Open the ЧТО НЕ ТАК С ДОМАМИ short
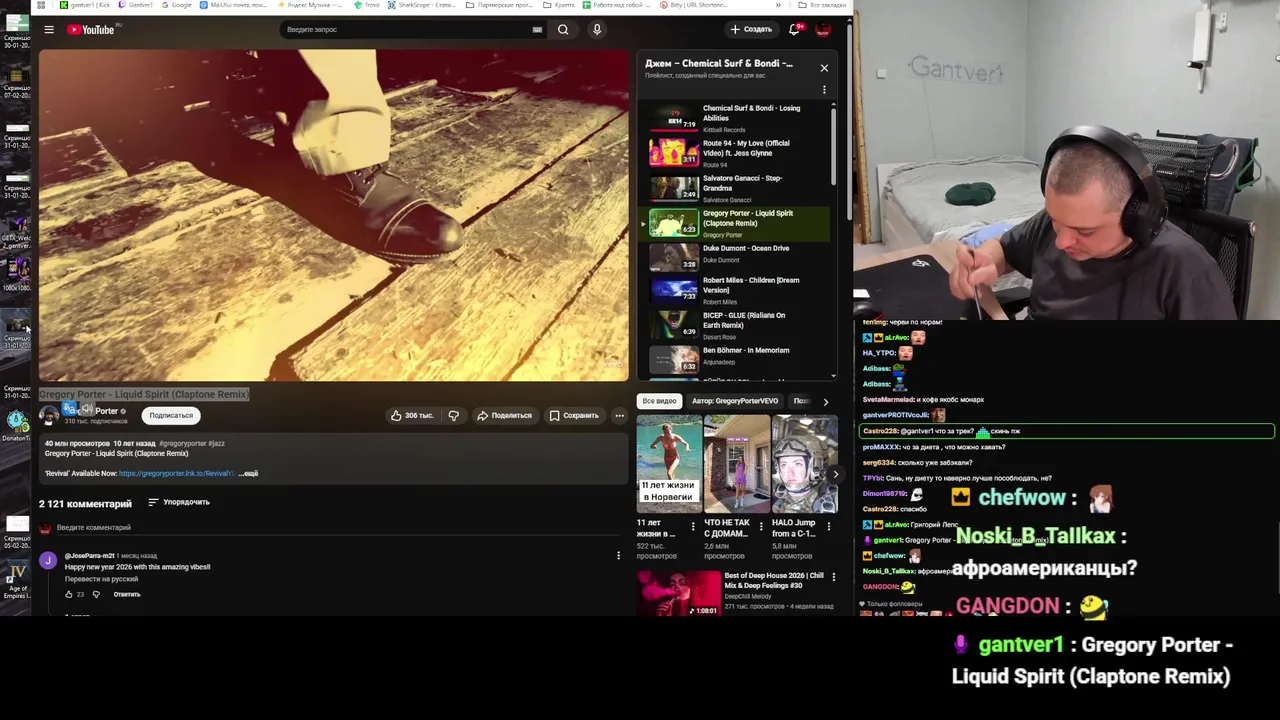Image resolution: width=1280 pixels, height=720 pixels. (736, 463)
